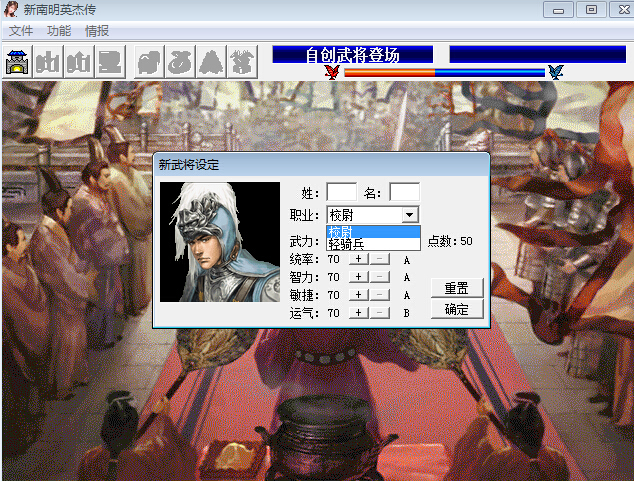The height and width of the screenshot is (481, 634).
Task: Click the blue bird emblem
Action: (x=556, y=72)
